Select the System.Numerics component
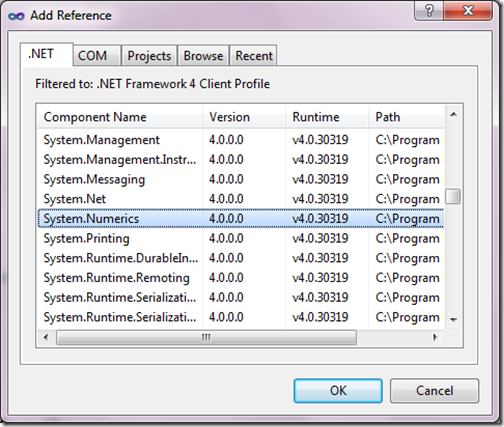Image resolution: width=504 pixels, height=427 pixels. pos(241,218)
